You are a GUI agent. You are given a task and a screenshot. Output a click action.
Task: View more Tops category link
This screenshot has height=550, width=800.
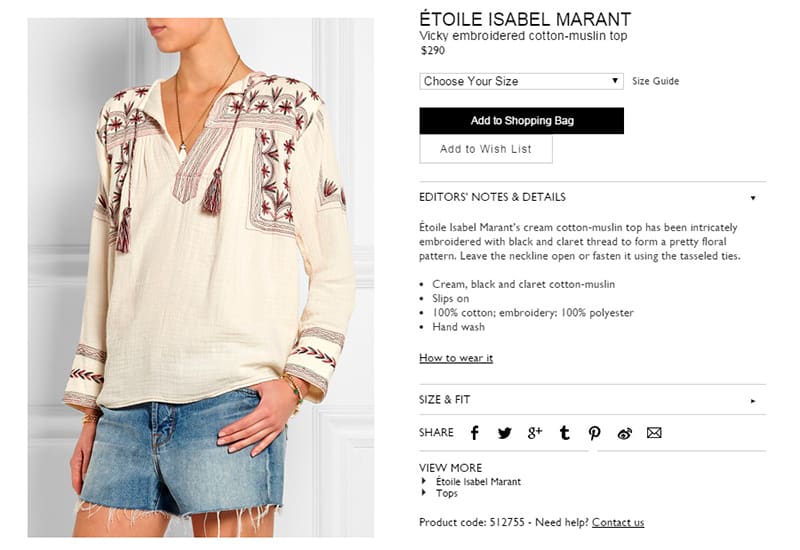[446, 493]
